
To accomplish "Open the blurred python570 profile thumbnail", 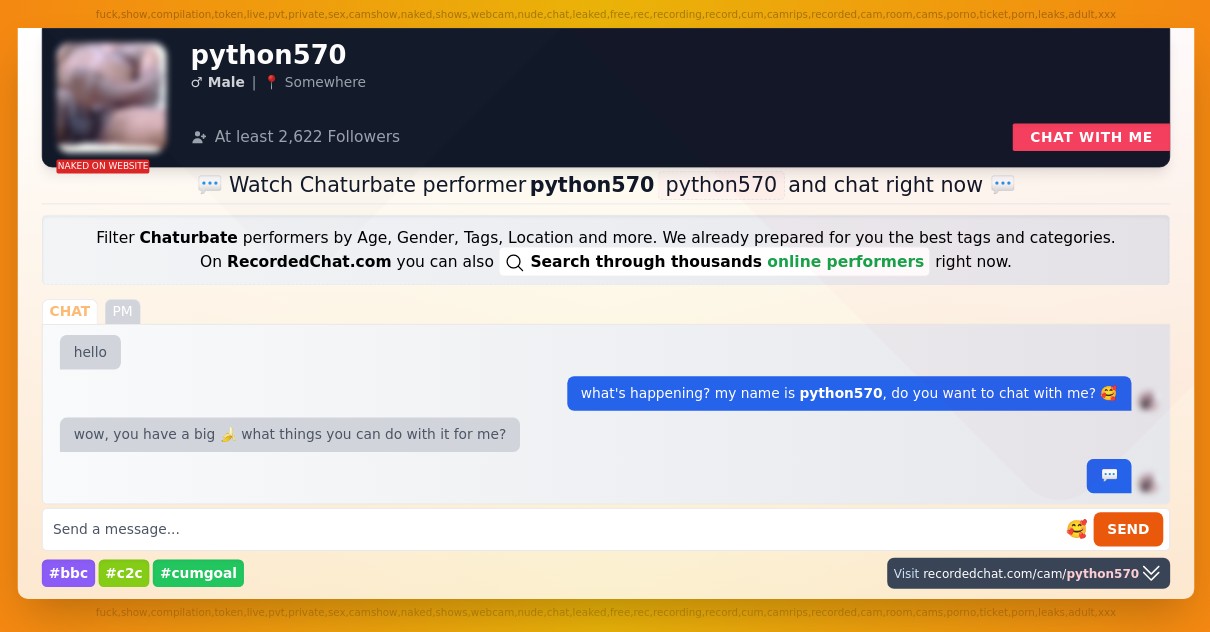I will pyautogui.click(x=111, y=97).
